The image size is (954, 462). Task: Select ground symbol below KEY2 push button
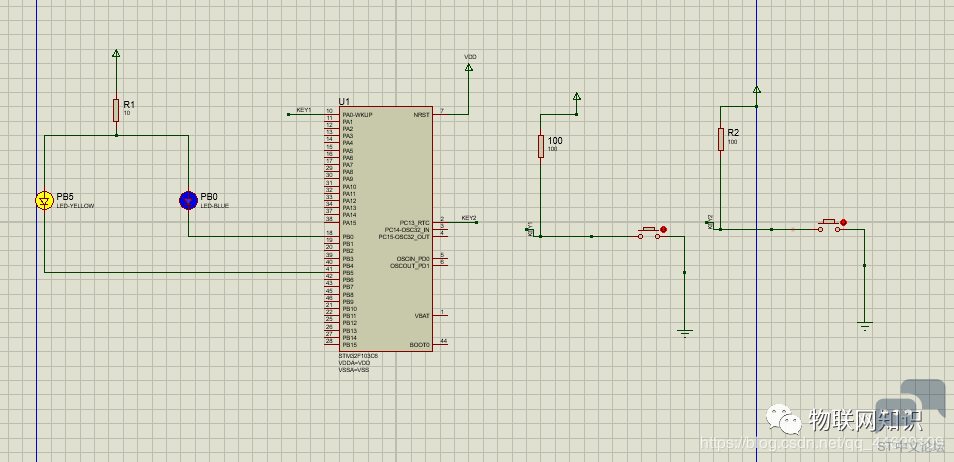865,325
